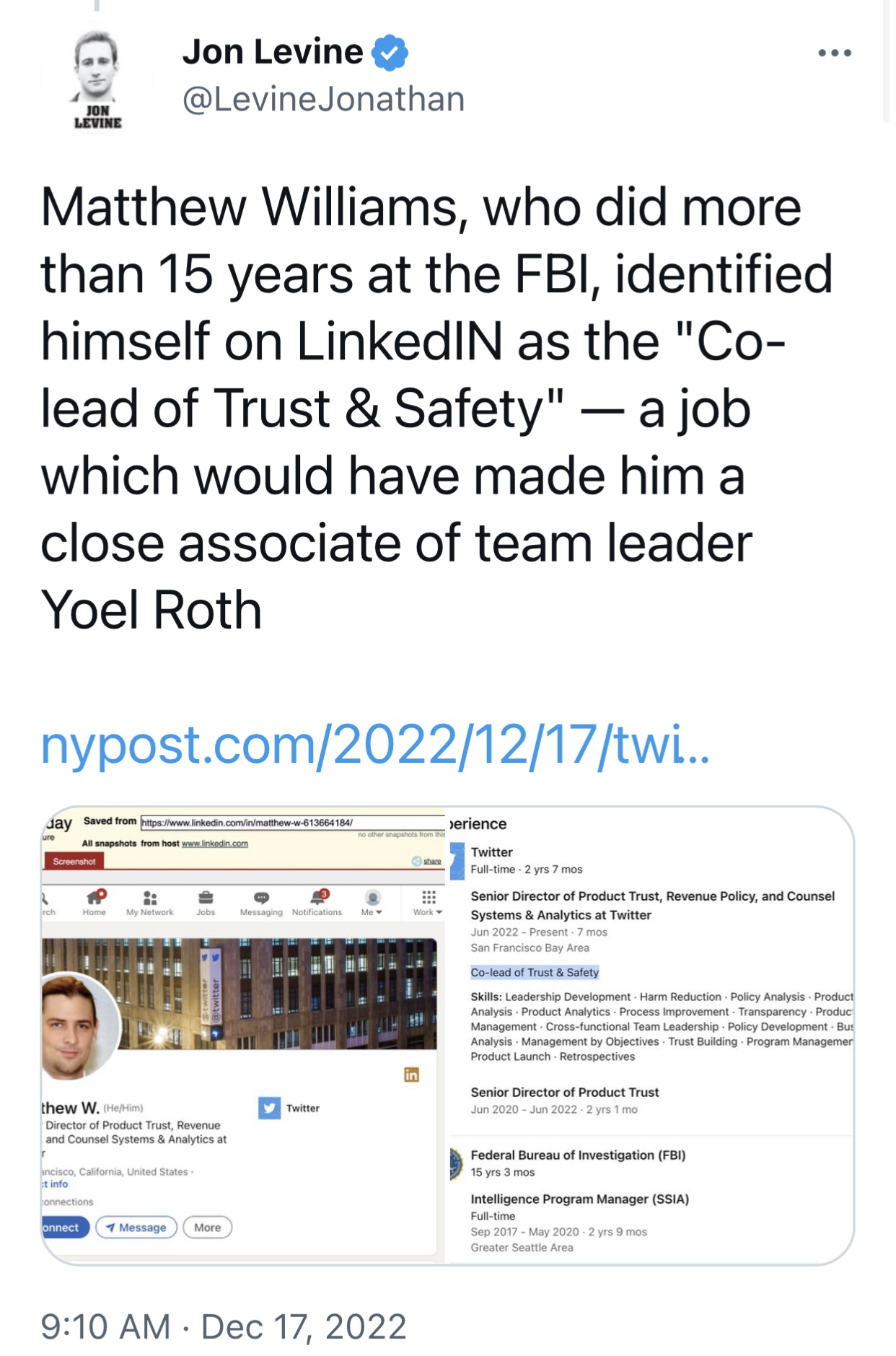Select the Jobs briefcase icon

coord(206,902)
